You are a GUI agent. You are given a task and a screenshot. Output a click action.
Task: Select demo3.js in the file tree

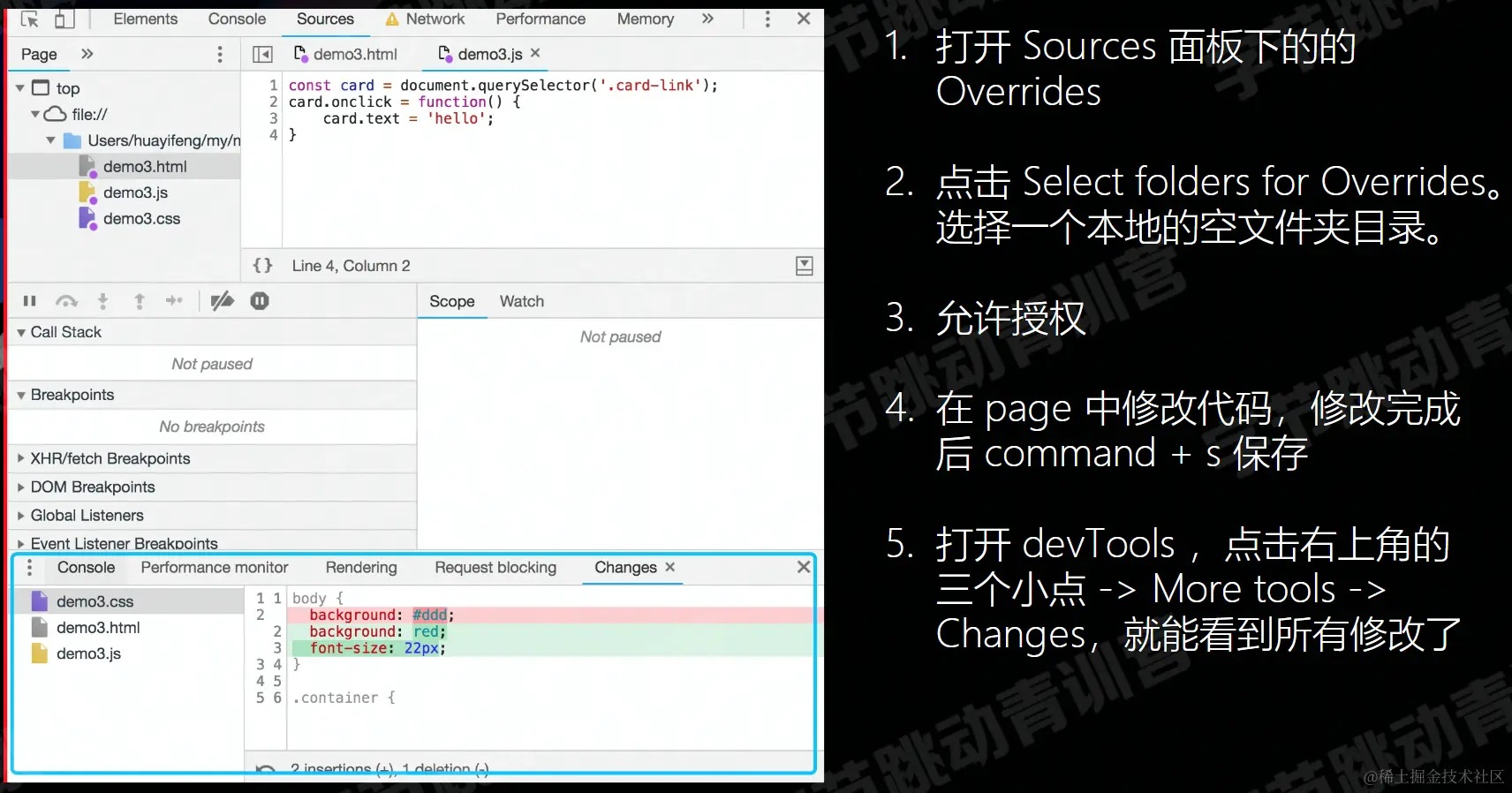point(135,193)
